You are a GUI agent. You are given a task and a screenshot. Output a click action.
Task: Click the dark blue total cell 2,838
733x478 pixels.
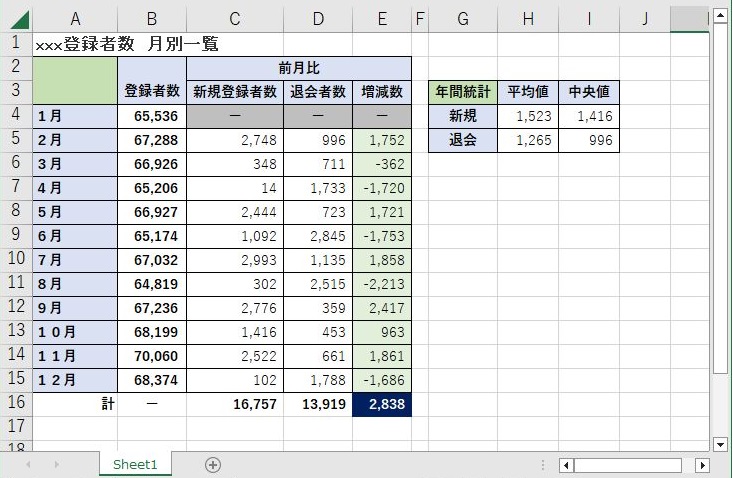381,404
